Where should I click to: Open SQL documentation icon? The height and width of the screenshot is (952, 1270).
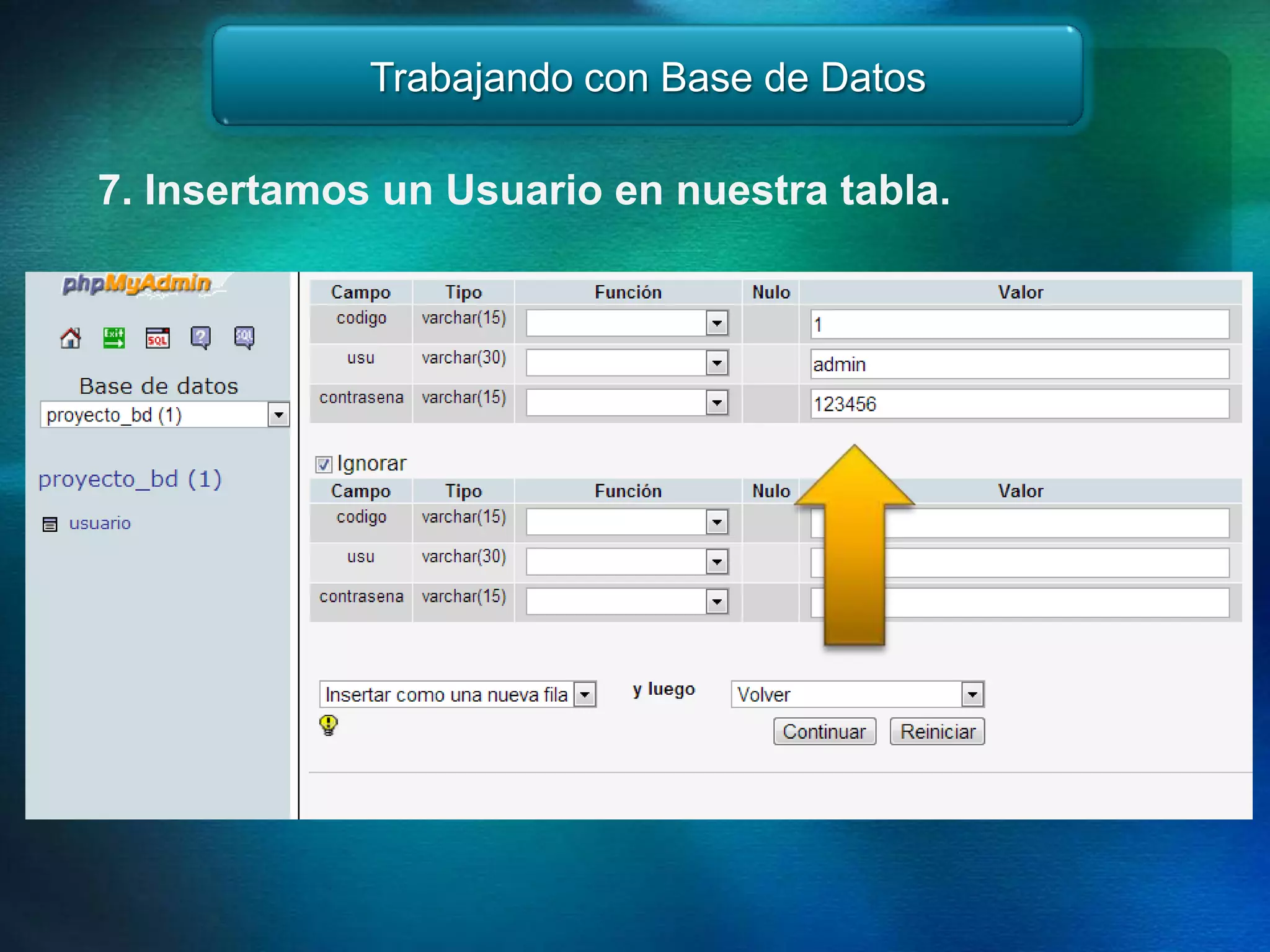pyautogui.click(x=244, y=338)
